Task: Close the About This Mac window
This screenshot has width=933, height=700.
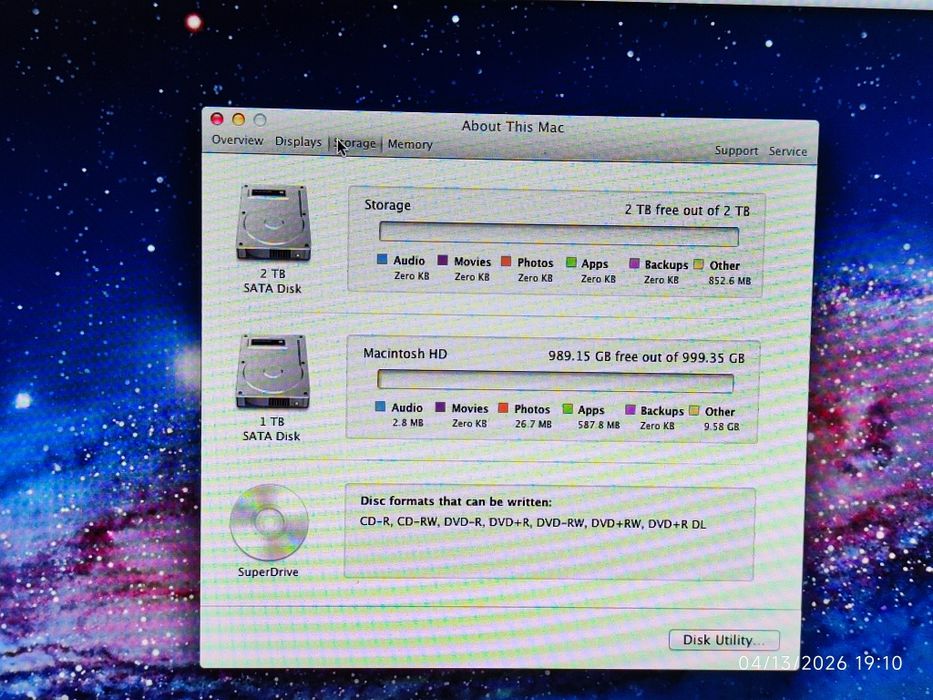Action: 217,119
